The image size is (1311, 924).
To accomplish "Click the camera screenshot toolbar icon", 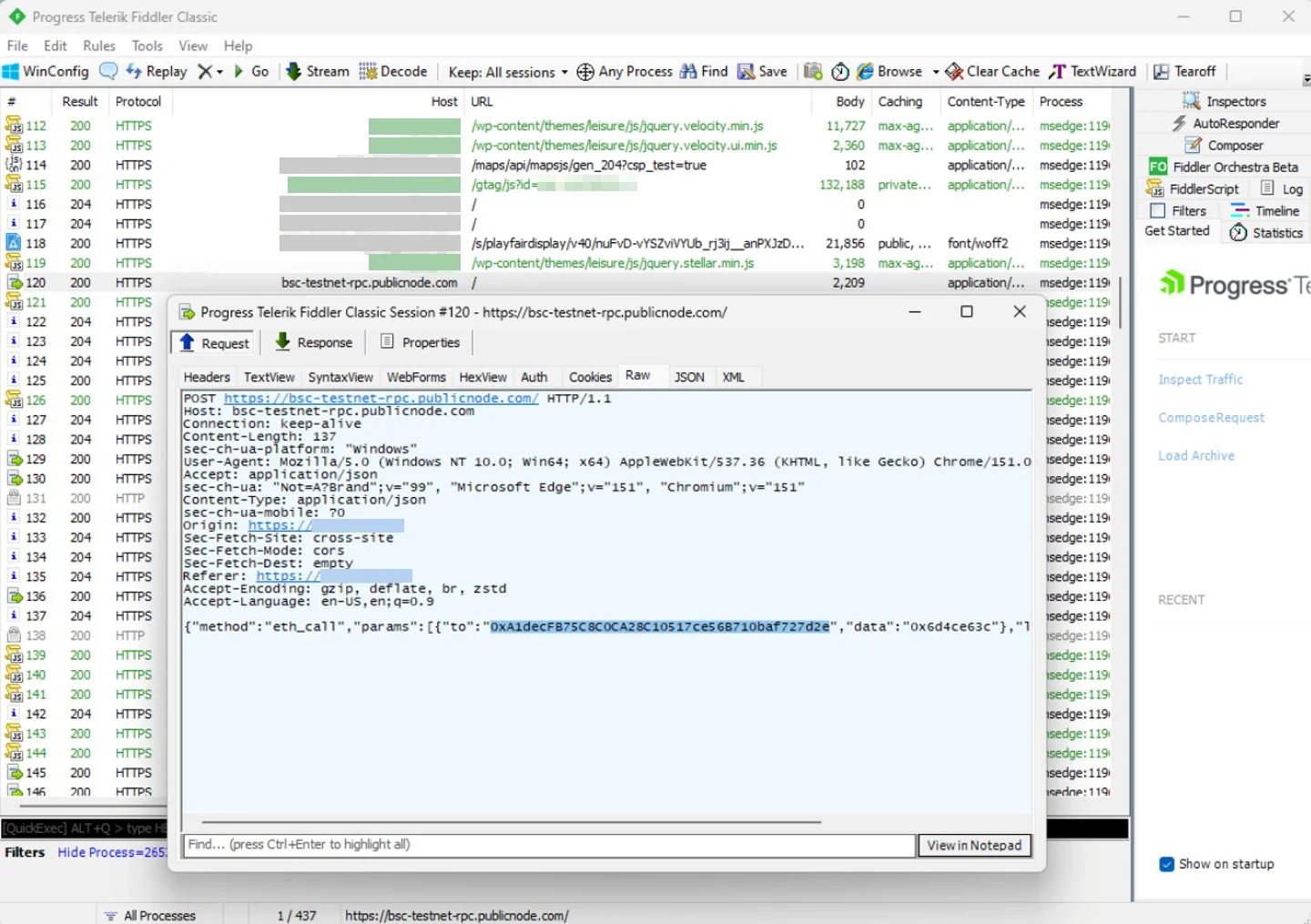I will pos(813,71).
